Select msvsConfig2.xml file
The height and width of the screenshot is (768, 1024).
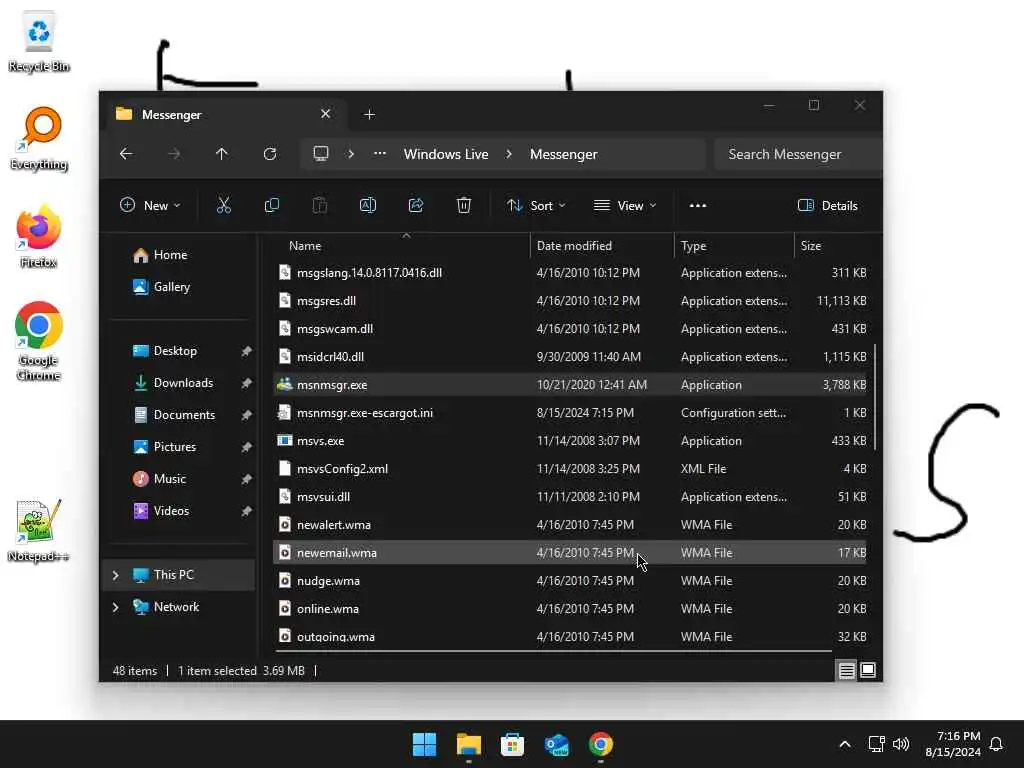pyautogui.click(x=569, y=469)
